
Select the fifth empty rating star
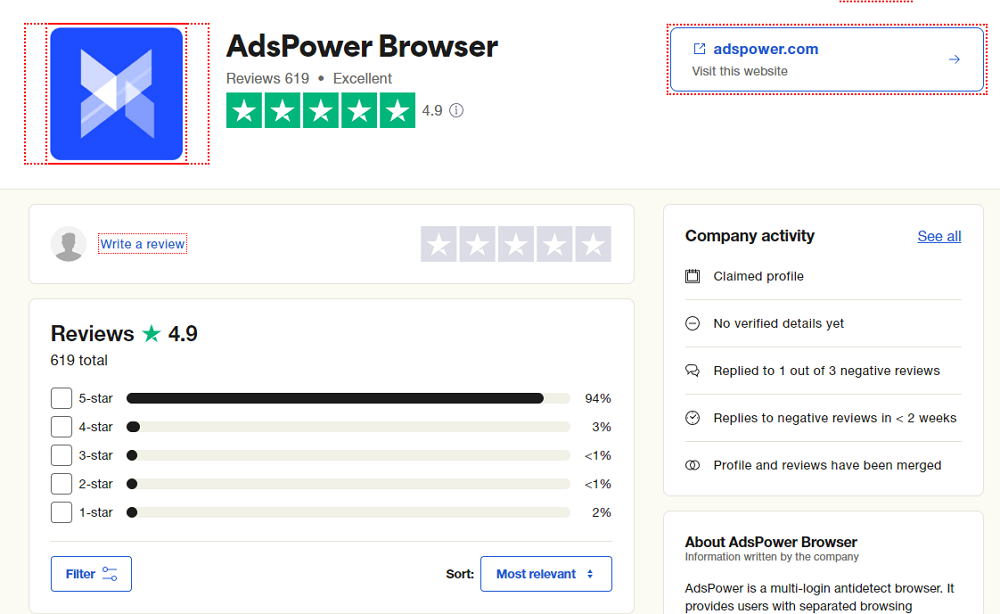click(x=593, y=244)
